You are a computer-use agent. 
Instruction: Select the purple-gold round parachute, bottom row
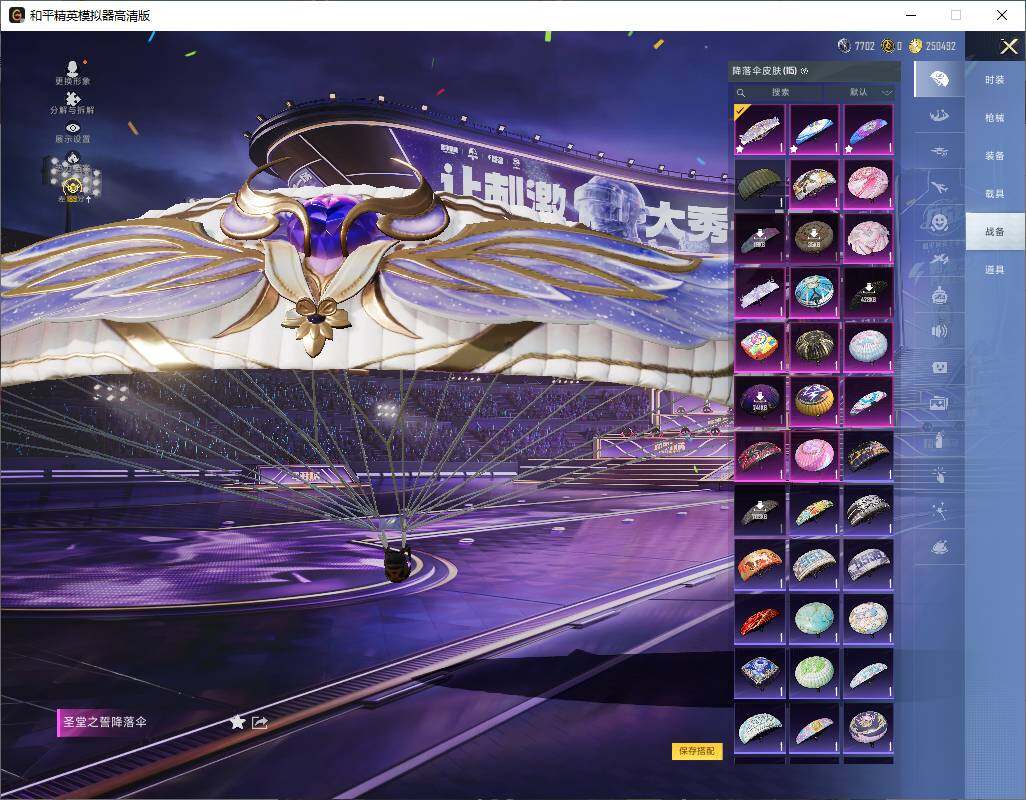(868, 727)
